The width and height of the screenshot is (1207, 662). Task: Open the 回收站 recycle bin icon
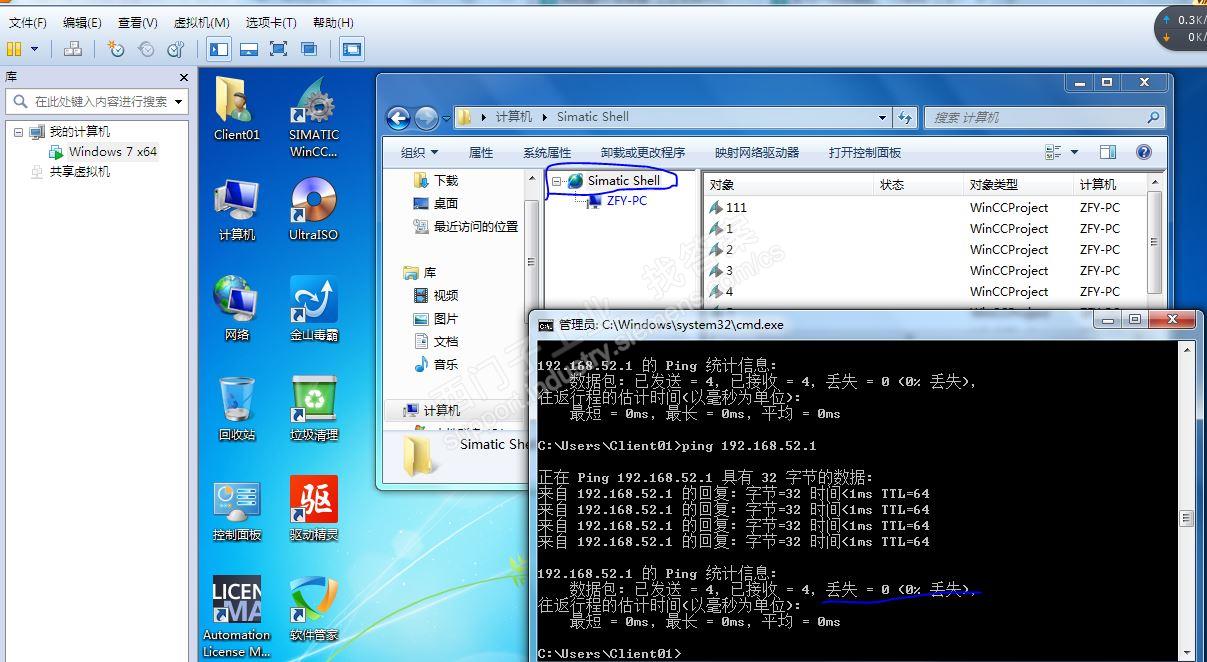(237, 409)
